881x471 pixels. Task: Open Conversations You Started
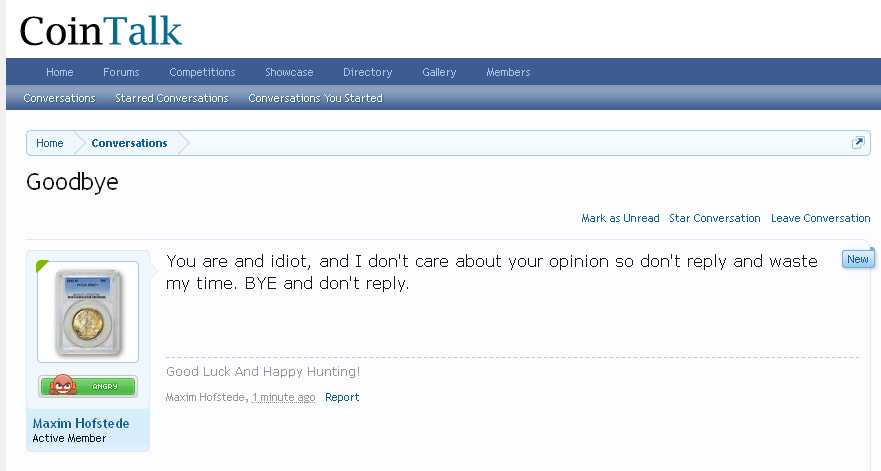[315, 98]
